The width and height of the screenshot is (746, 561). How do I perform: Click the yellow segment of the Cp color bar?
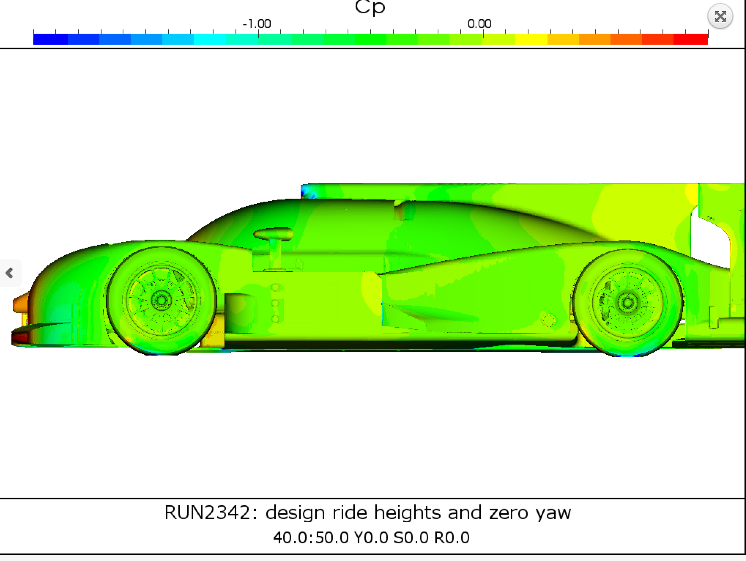coord(531,39)
